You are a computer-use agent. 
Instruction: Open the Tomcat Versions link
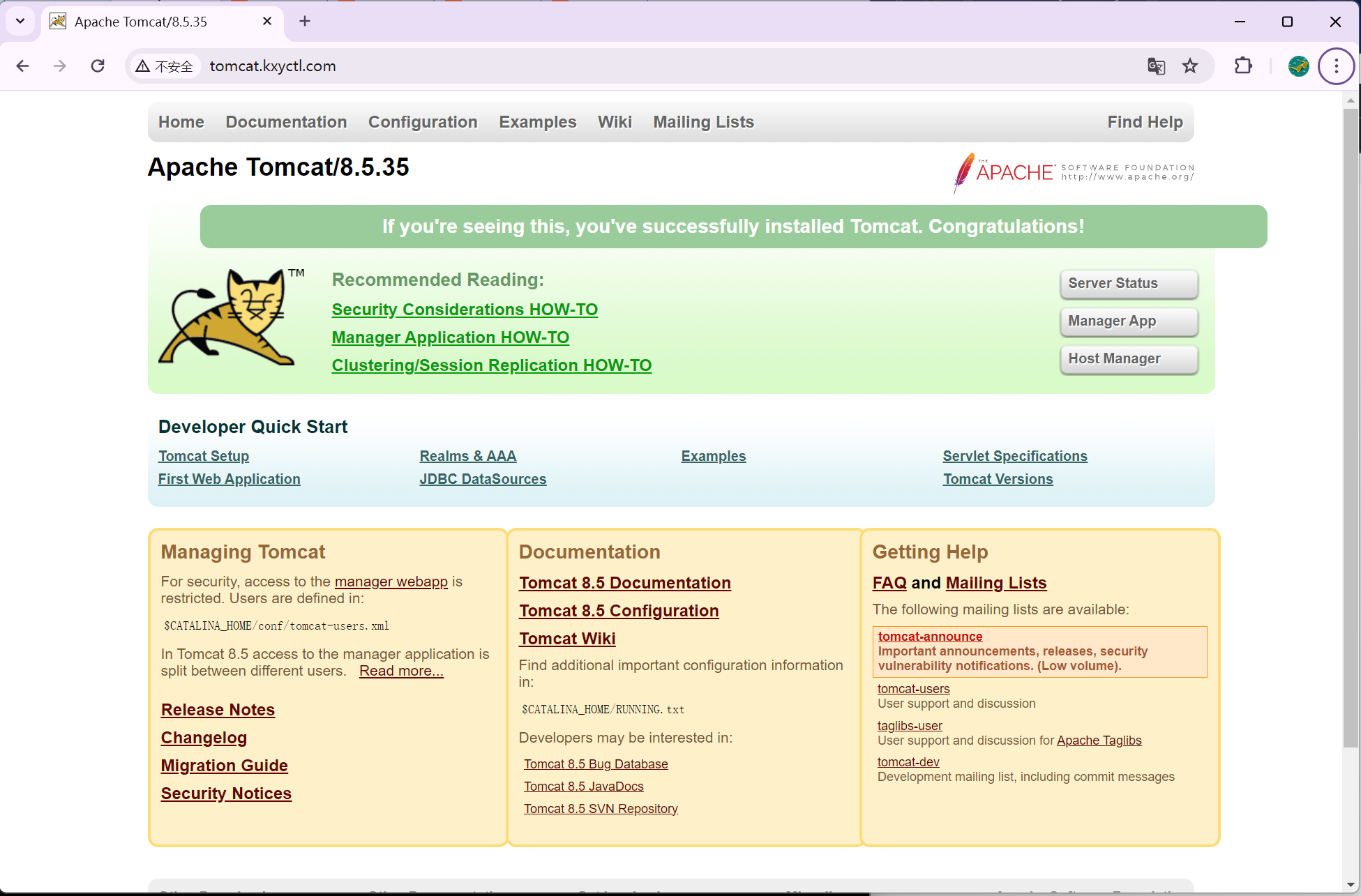pyautogui.click(x=998, y=479)
